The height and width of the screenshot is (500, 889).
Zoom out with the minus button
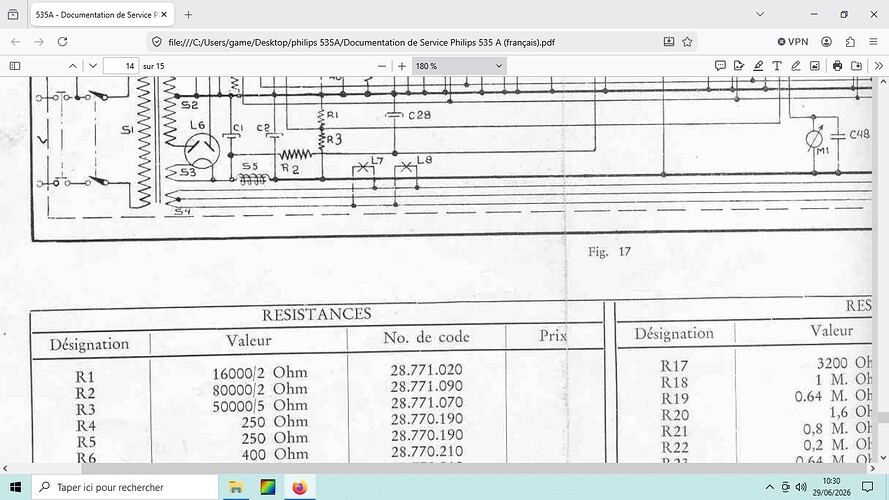382,66
